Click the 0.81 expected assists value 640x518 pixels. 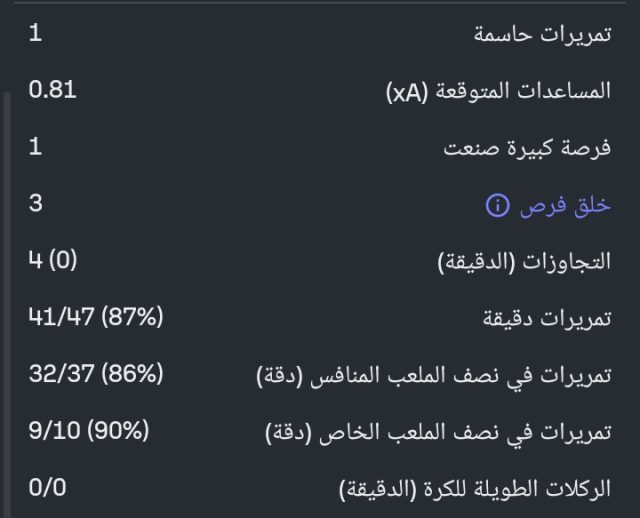coord(53,90)
